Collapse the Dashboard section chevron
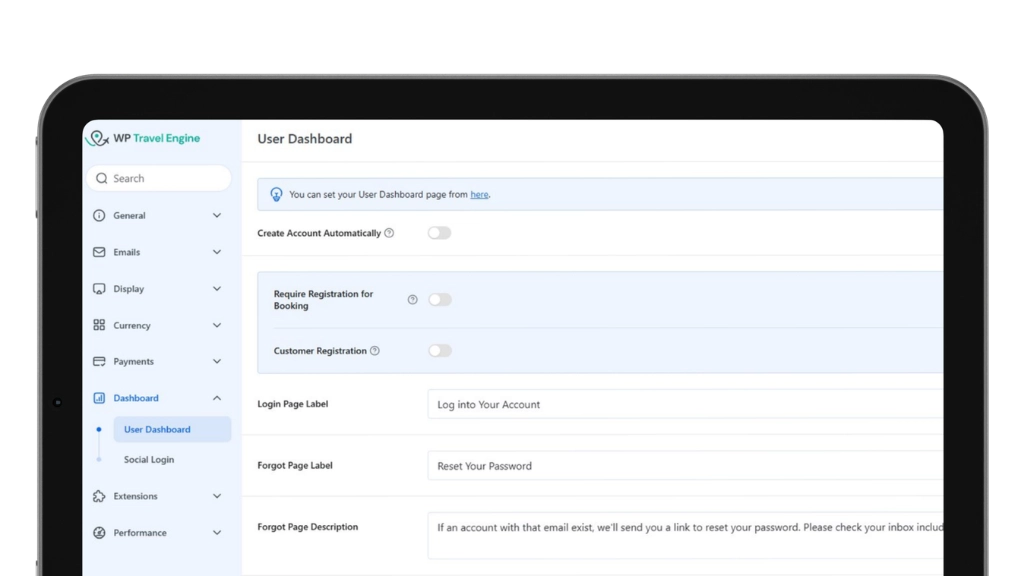 (x=217, y=398)
